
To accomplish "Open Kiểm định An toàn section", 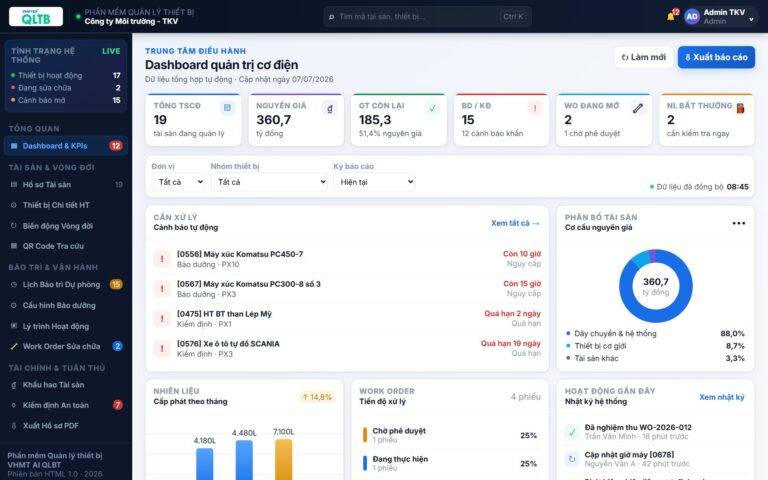I will point(66,405).
